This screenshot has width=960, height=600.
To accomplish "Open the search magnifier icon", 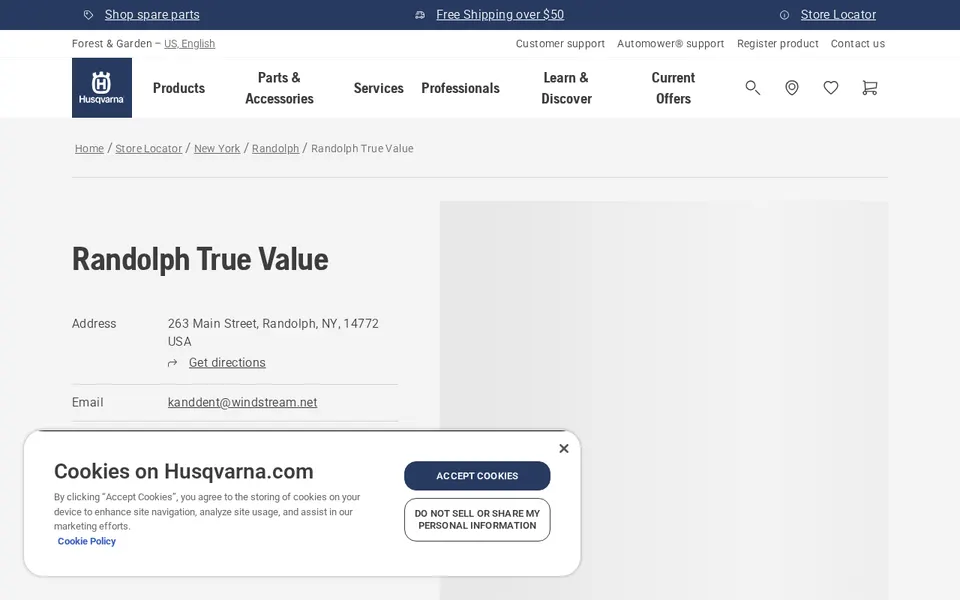I will click(x=752, y=88).
